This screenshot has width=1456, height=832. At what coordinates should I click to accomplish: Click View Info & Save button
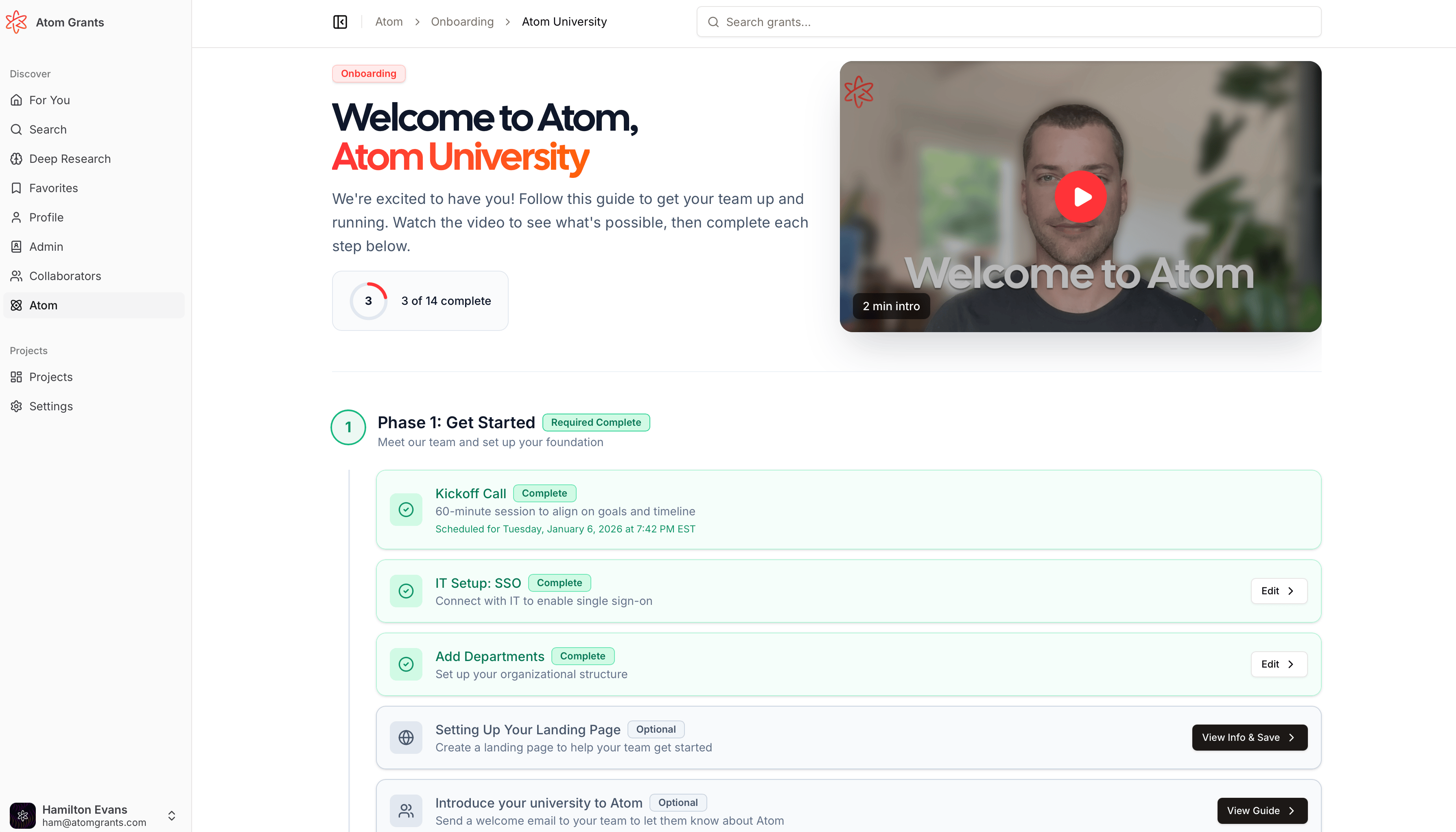(1249, 738)
